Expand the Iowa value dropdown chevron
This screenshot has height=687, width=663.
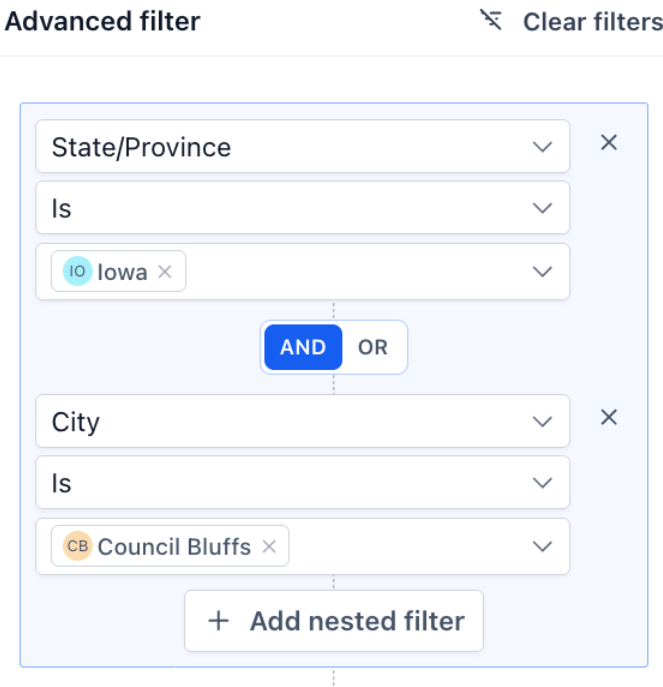(542, 271)
